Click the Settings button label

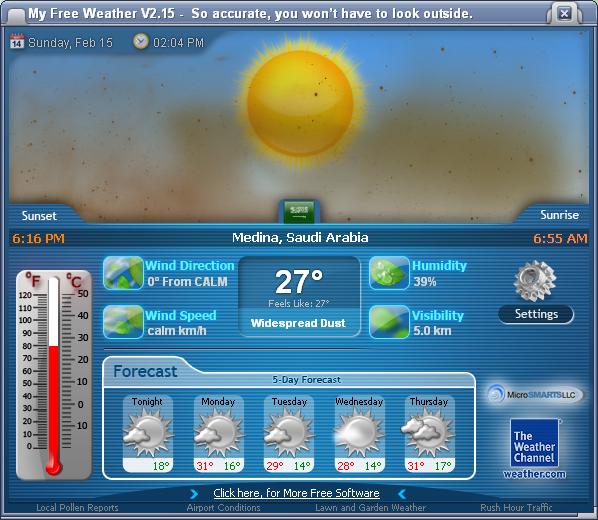pyautogui.click(x=536, y=314)
